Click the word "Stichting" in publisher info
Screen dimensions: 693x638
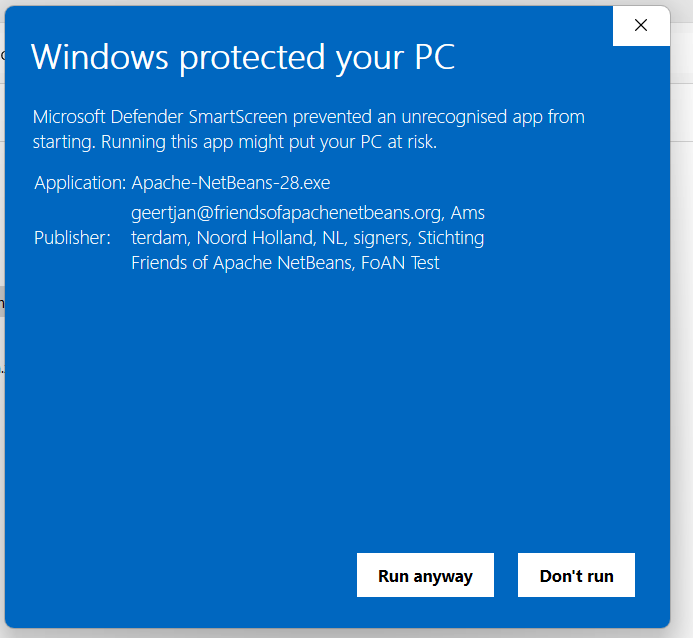[x=451, y=238]
